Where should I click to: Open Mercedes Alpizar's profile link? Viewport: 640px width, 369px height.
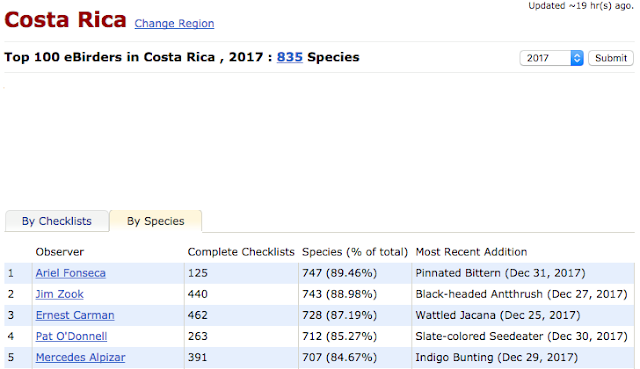click(80, 358)
